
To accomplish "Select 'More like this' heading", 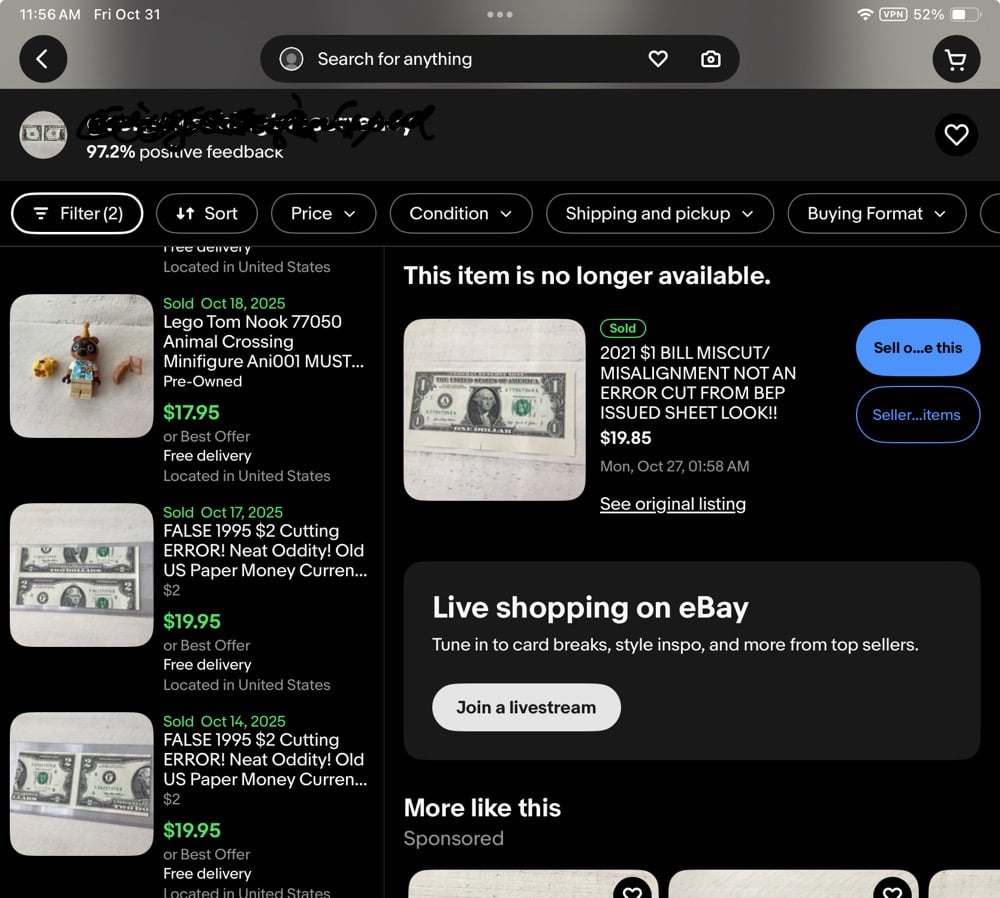I will click(482, 808).
